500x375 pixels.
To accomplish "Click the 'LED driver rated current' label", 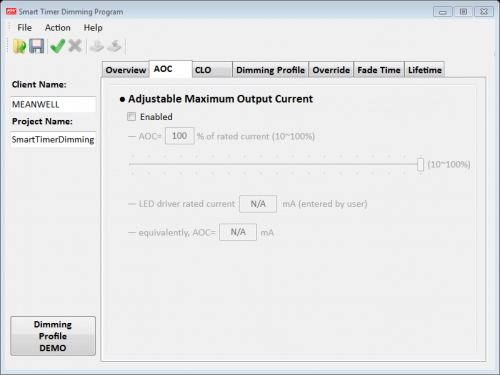I will [187, 204].
